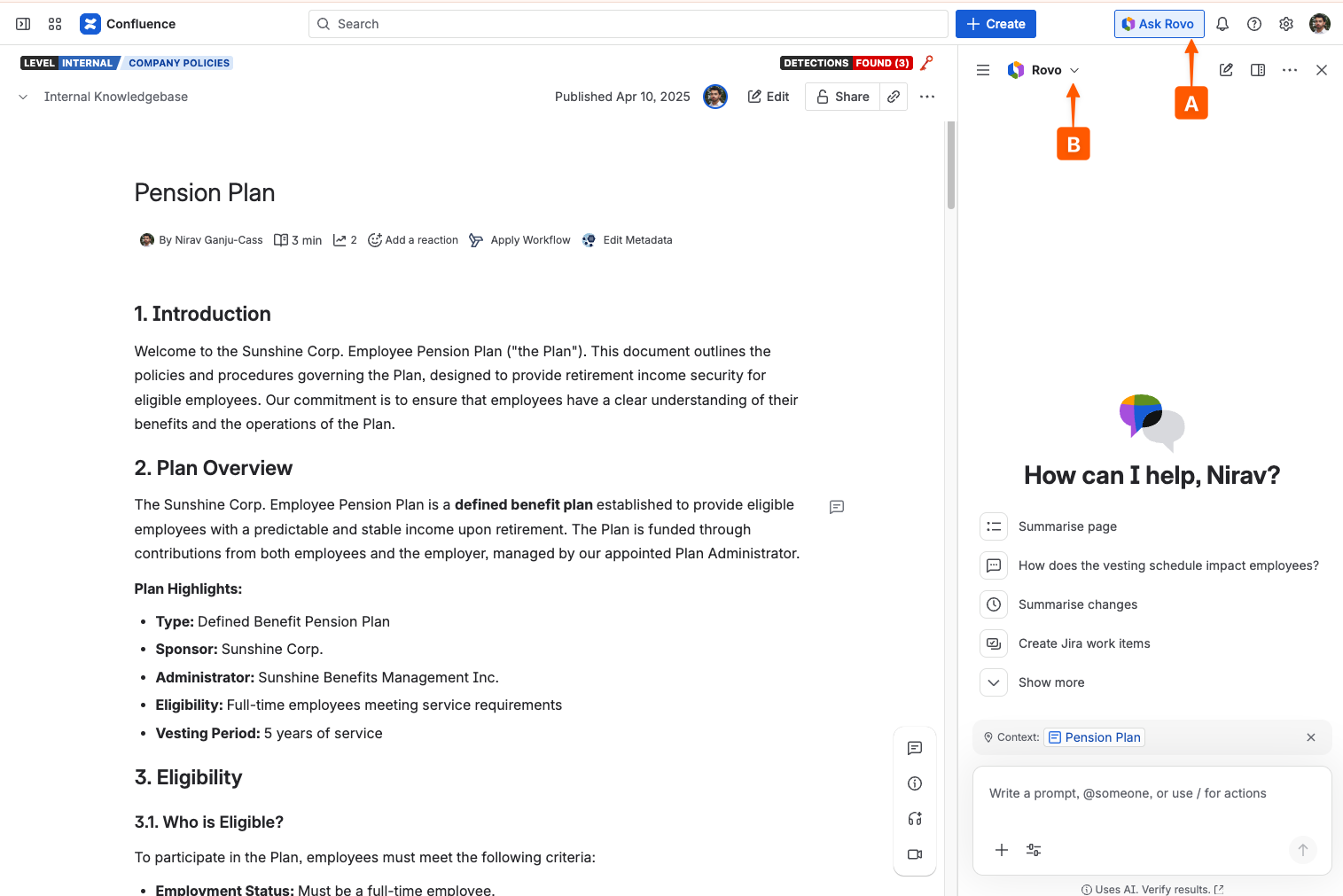Screen dimensions: 1343x896
Task: Open the Rovo prompt settings sliders icon
Action: [x=1034, y=850]
